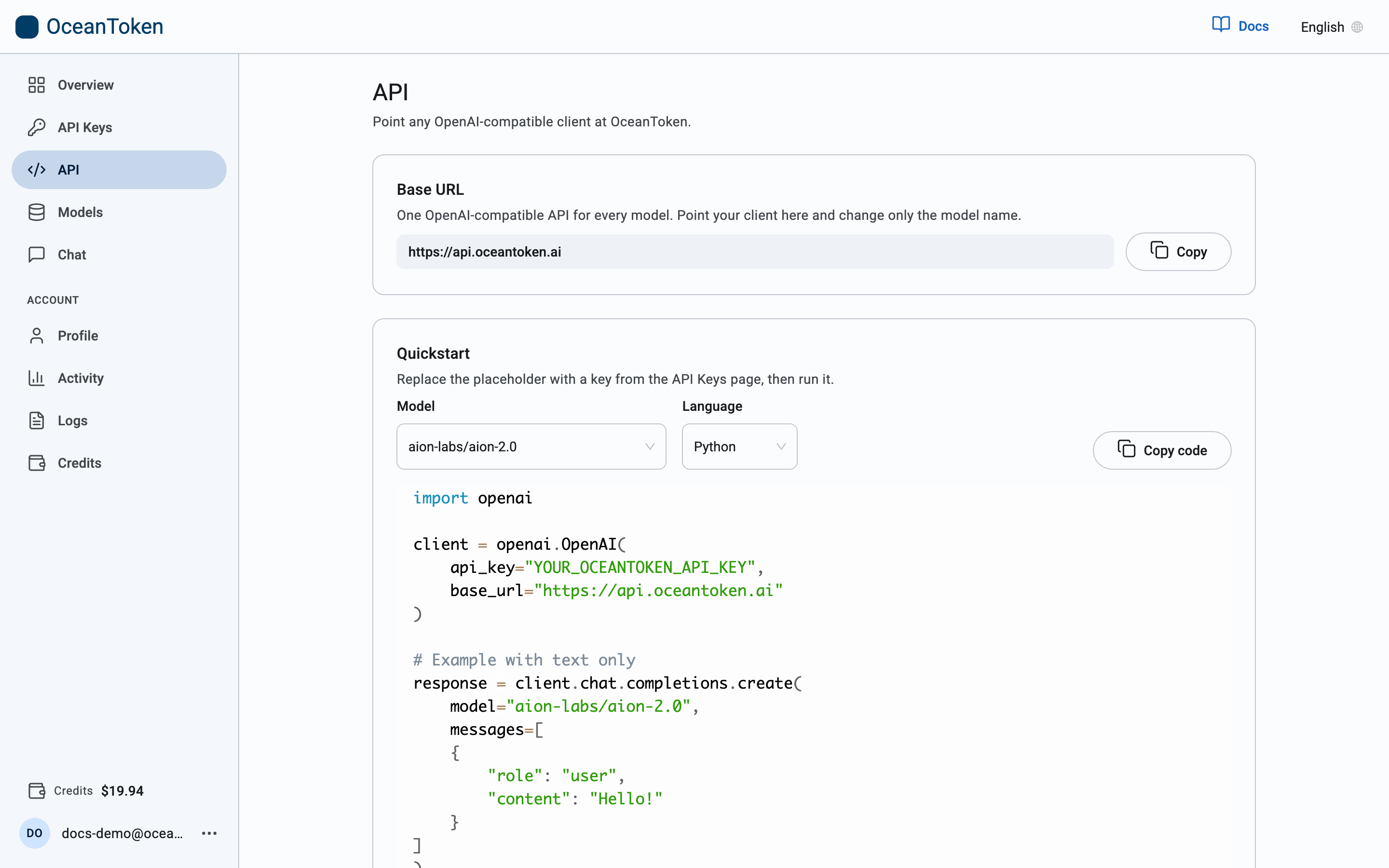Click the Credits wallet icon in Account section
This screenshot has width=1389, height=868.
point(37,463)
